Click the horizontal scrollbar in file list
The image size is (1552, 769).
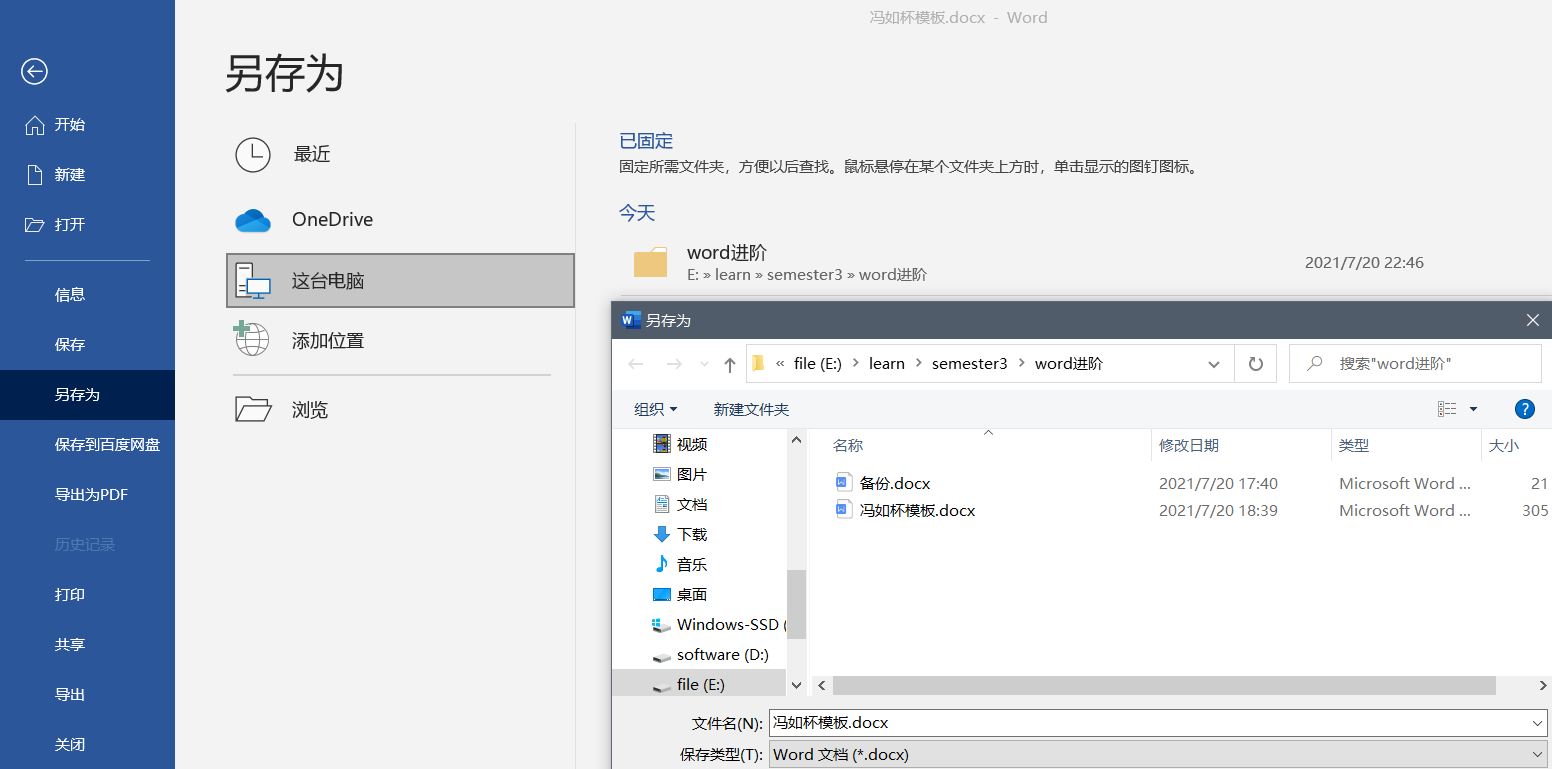pos(1164,685)
